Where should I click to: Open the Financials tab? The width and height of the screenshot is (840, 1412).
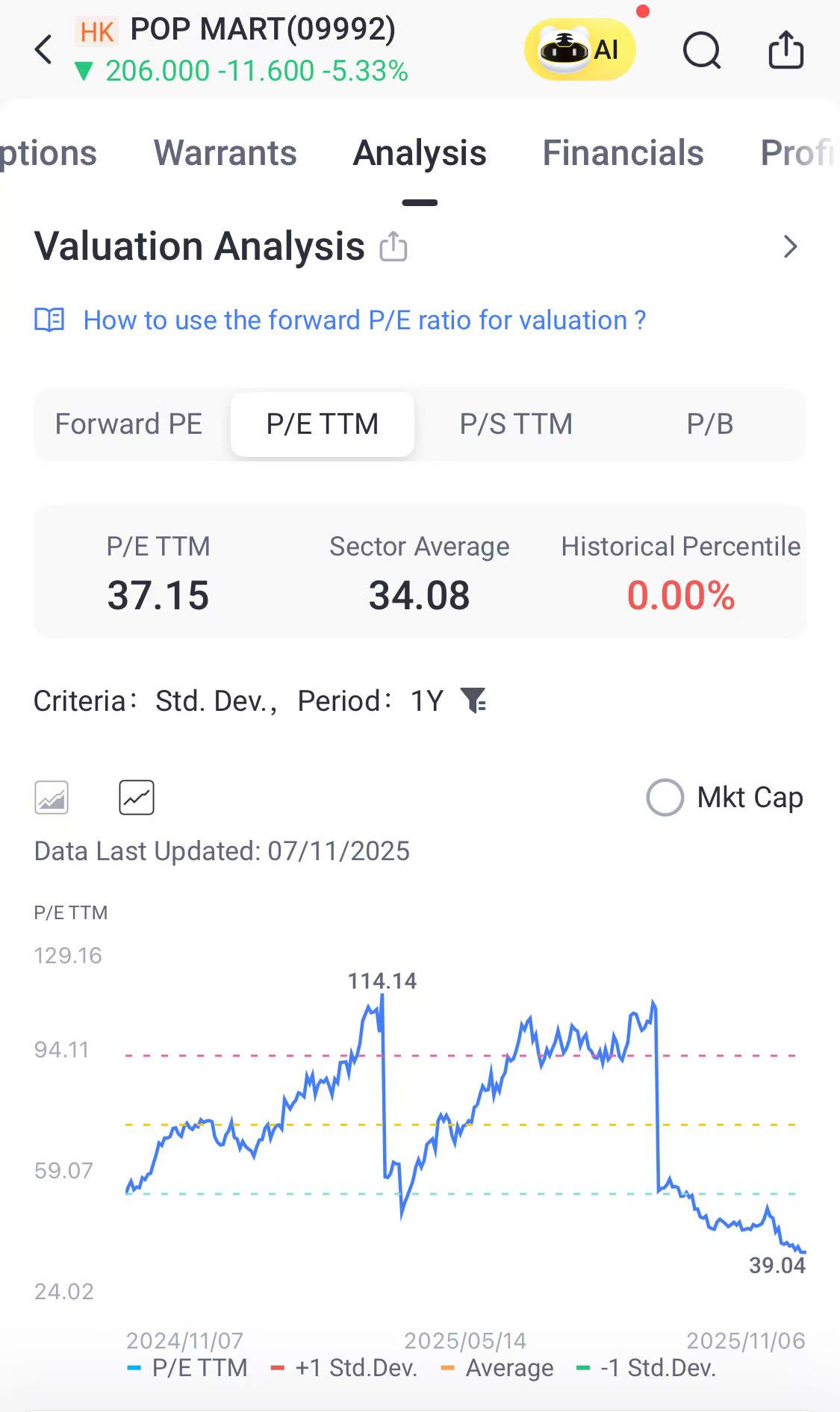pyautogui.click(x=623, y=153)
